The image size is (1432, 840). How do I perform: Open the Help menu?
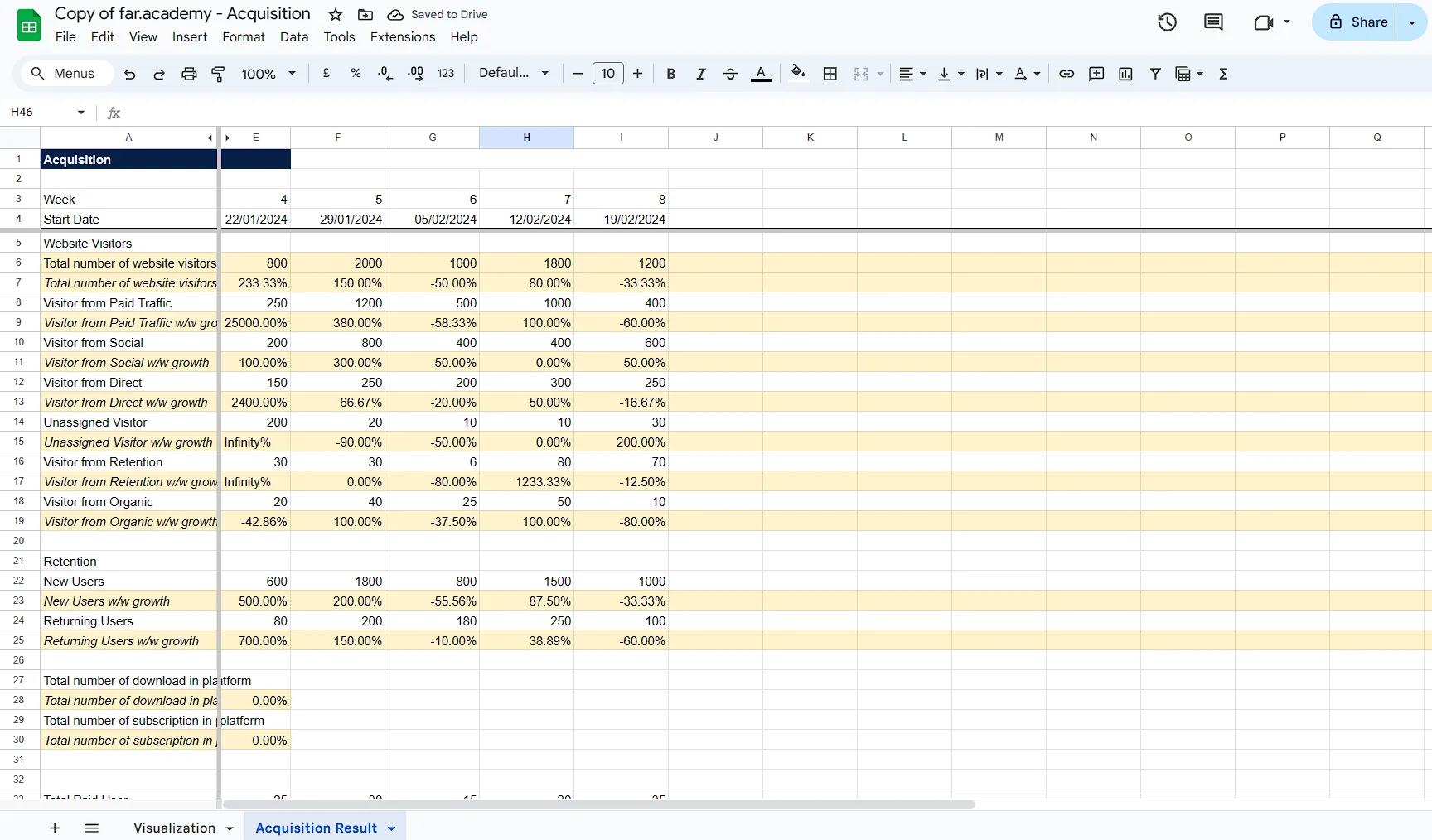click(464, 37)
